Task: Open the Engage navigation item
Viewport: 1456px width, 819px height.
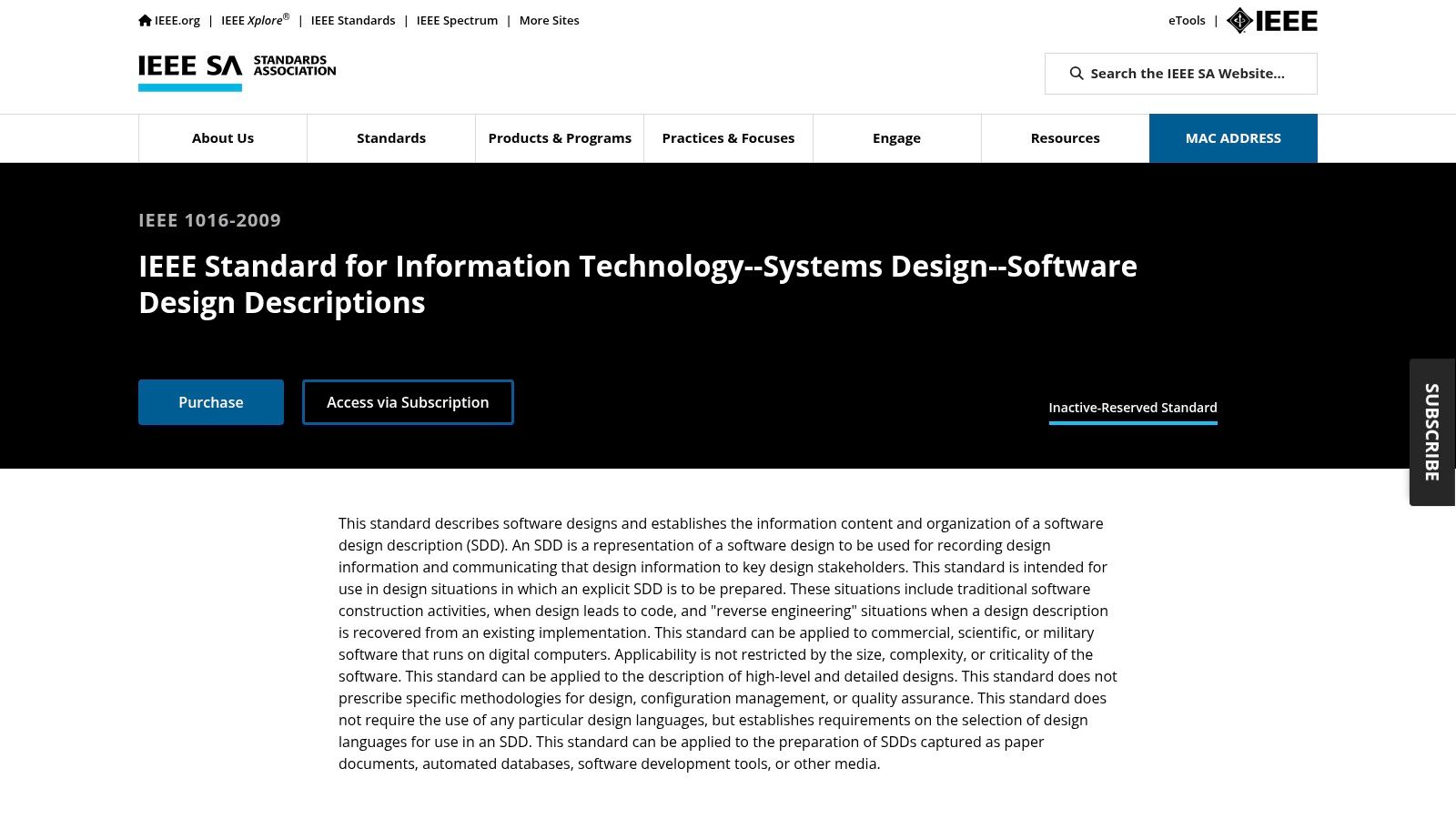Action: (x=896, y=138)
